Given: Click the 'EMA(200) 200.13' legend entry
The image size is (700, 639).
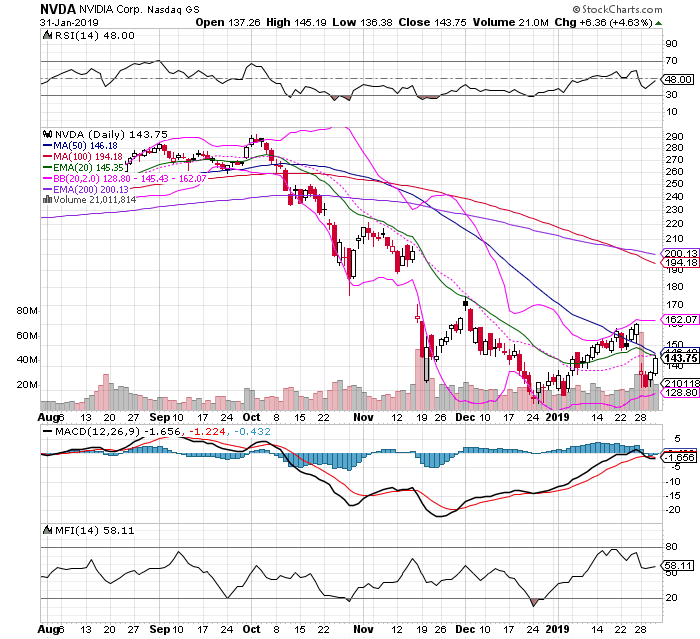Looking at the screenshot, I should 91,189.
